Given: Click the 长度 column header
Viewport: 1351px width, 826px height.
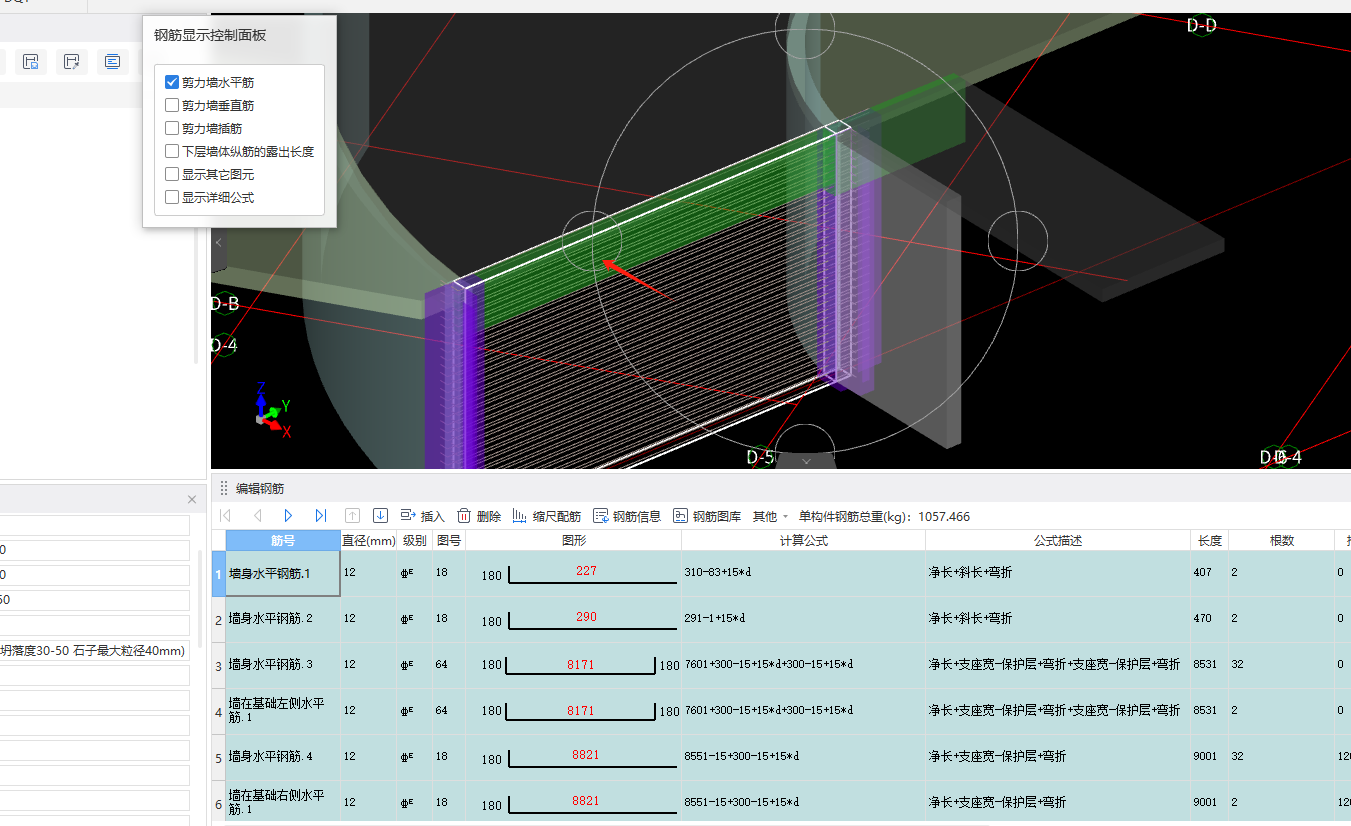Looking at the screenshot, I should click(x=1210, y=540).
